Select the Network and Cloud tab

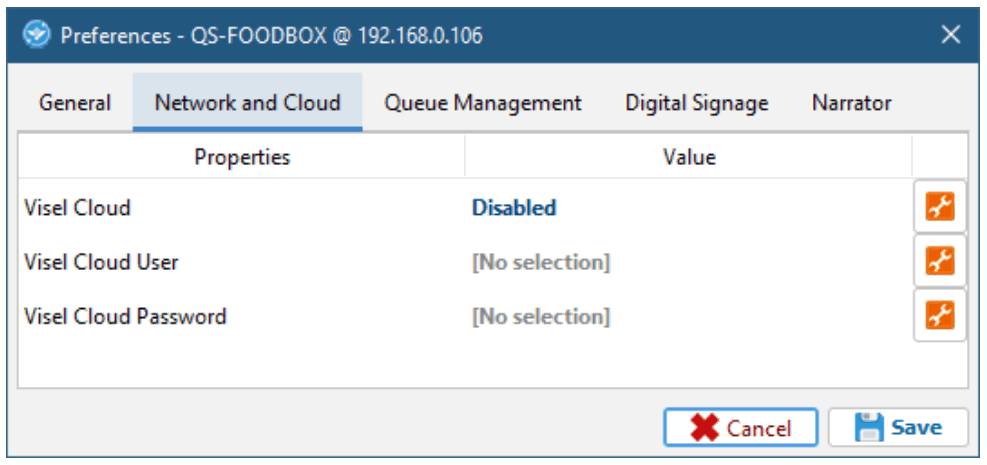(247, 103)
